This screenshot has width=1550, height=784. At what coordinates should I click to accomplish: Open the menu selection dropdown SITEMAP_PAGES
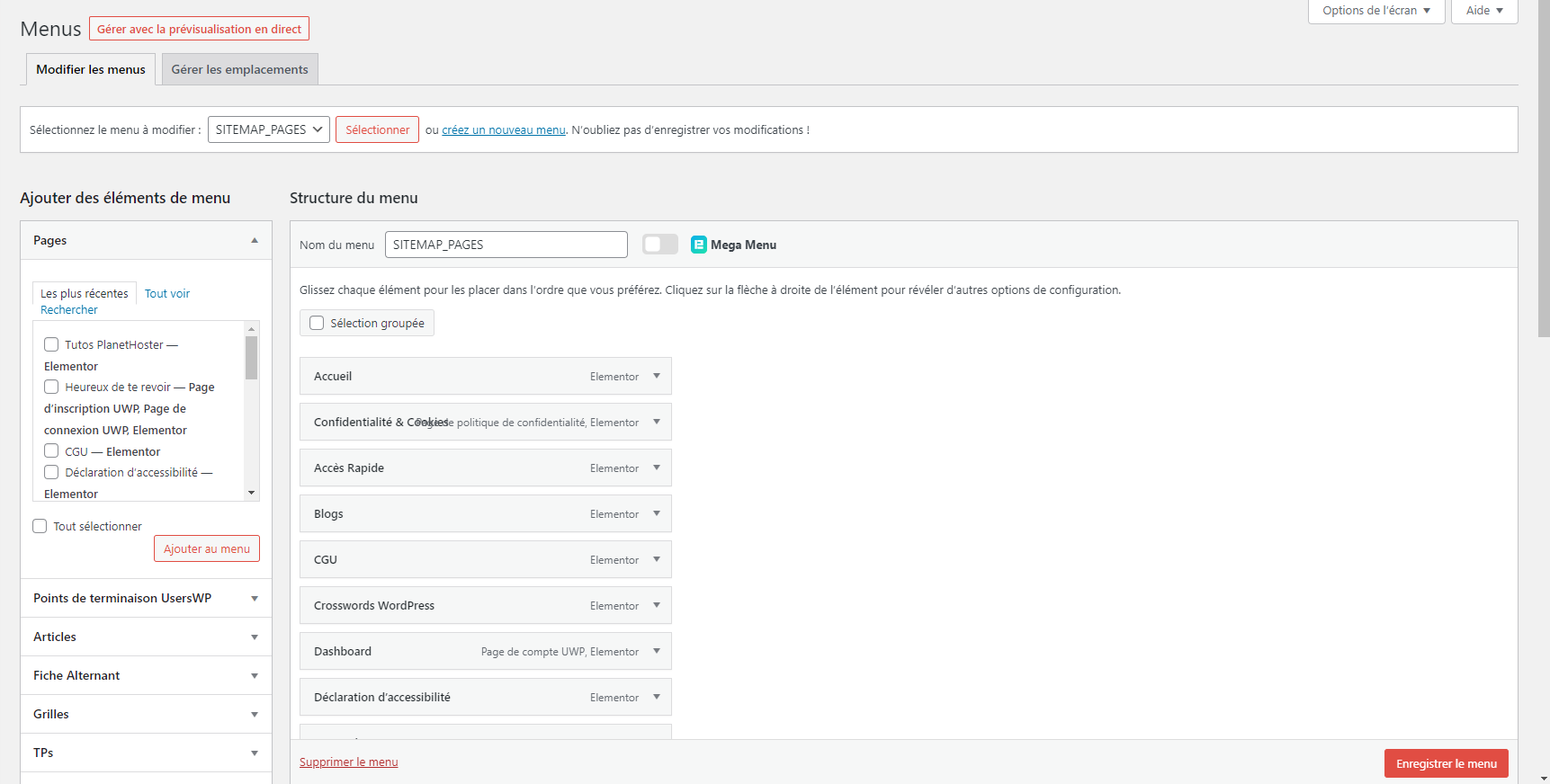pyautogui.click(x=269, y=129)
